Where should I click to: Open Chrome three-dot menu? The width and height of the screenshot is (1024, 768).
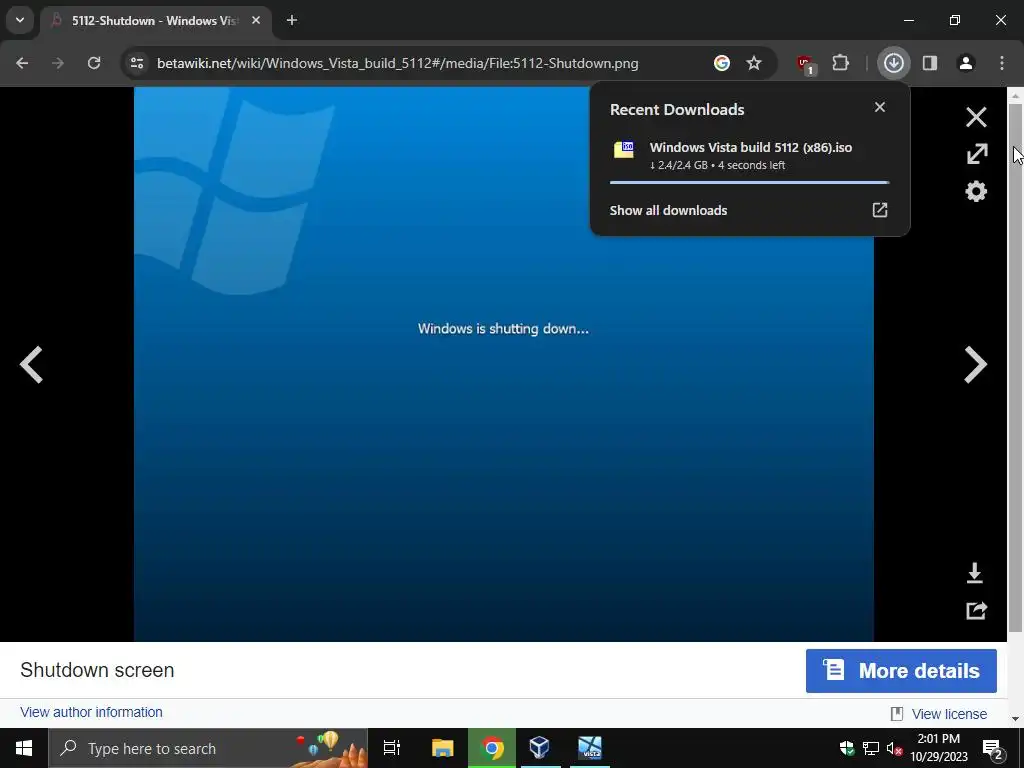click(x=1002, y=63)
